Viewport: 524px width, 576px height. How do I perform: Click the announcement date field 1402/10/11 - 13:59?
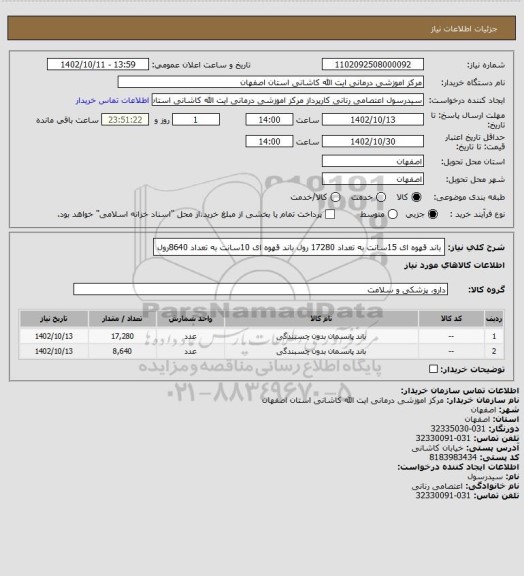tap(98, 64)
